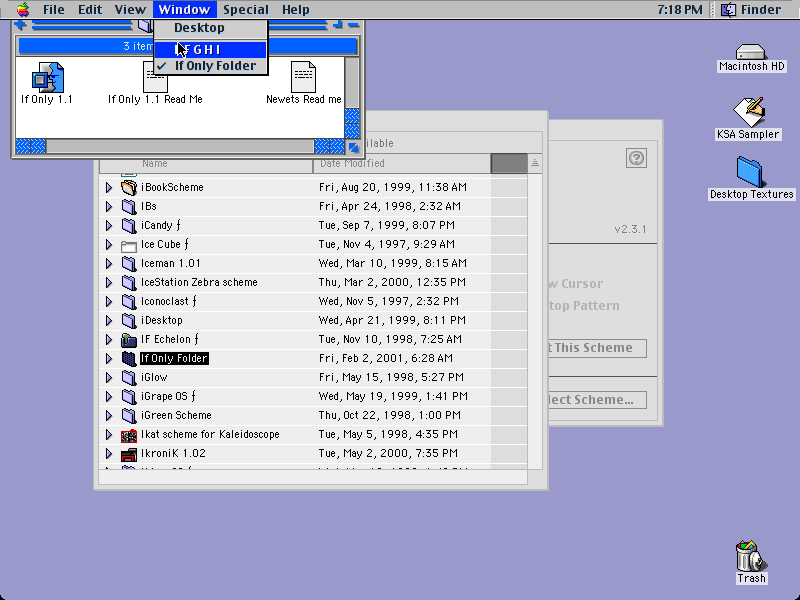Click the IBs folder icon in the list

[x=129, y=206]
